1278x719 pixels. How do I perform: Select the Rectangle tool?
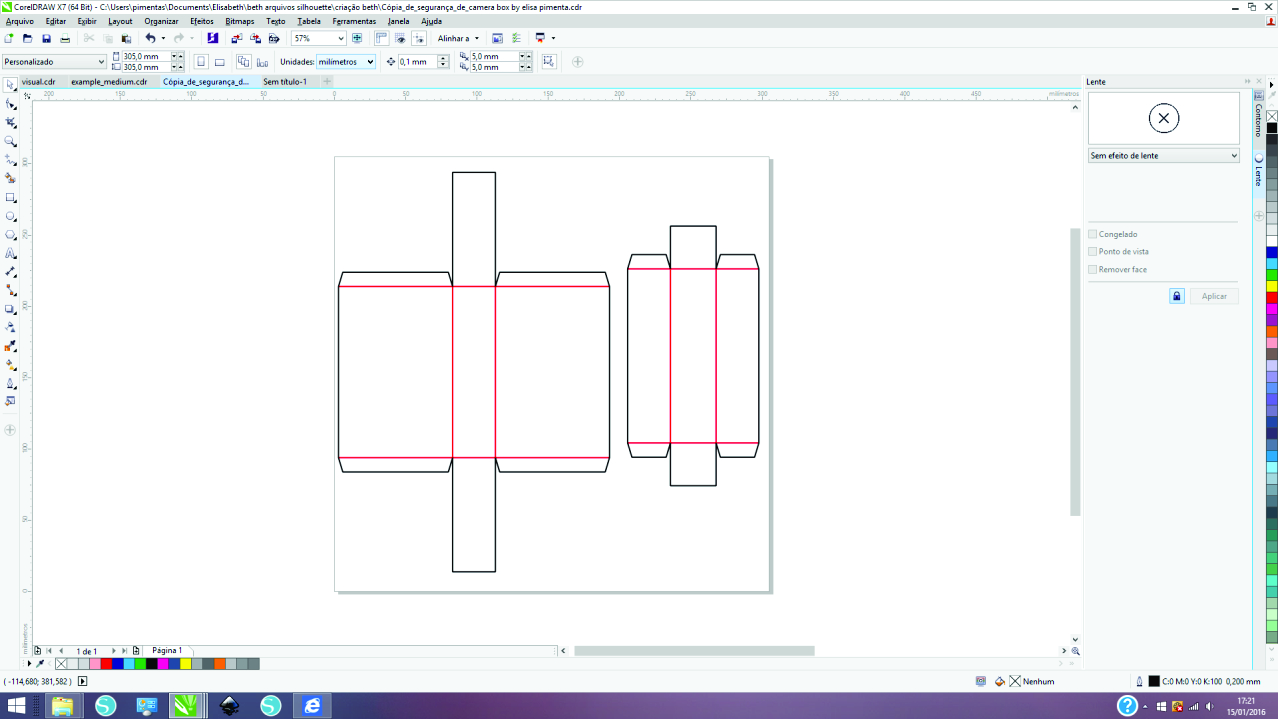tap(10, 198)
